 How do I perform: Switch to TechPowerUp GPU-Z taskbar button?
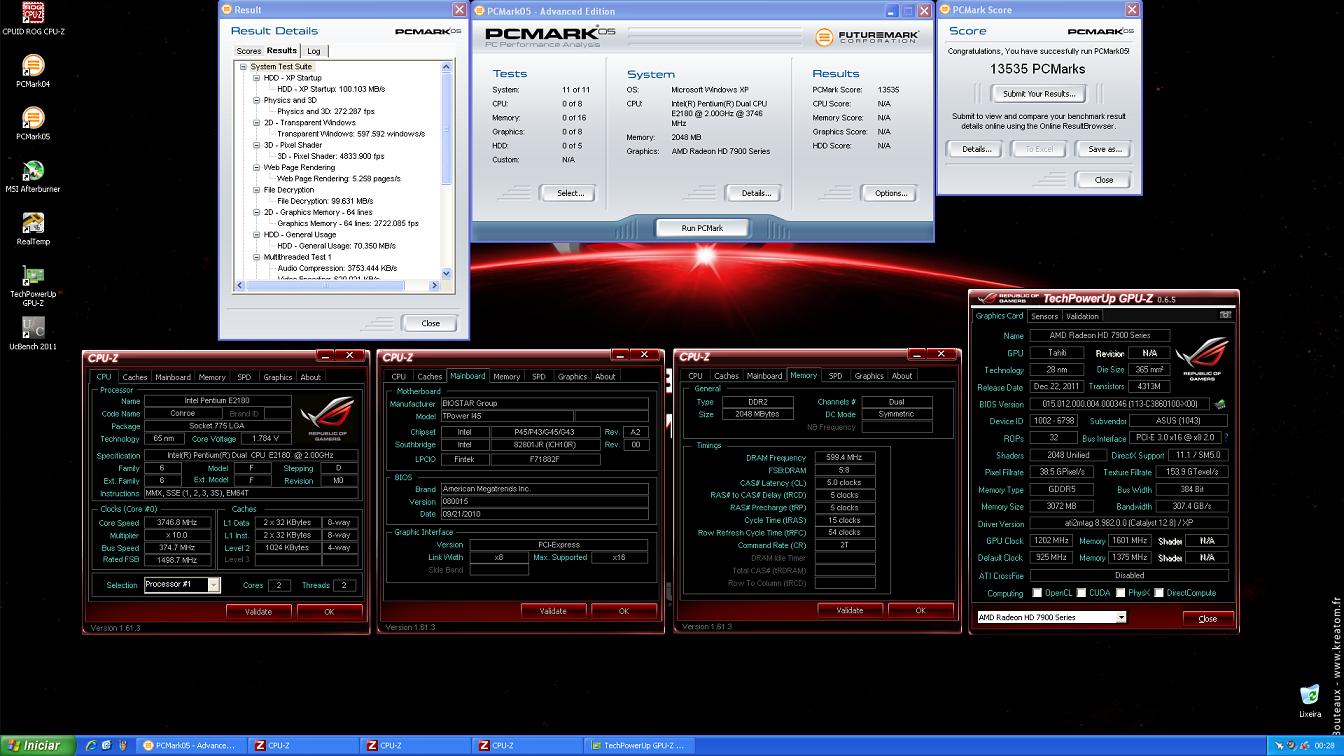point(638,745)
